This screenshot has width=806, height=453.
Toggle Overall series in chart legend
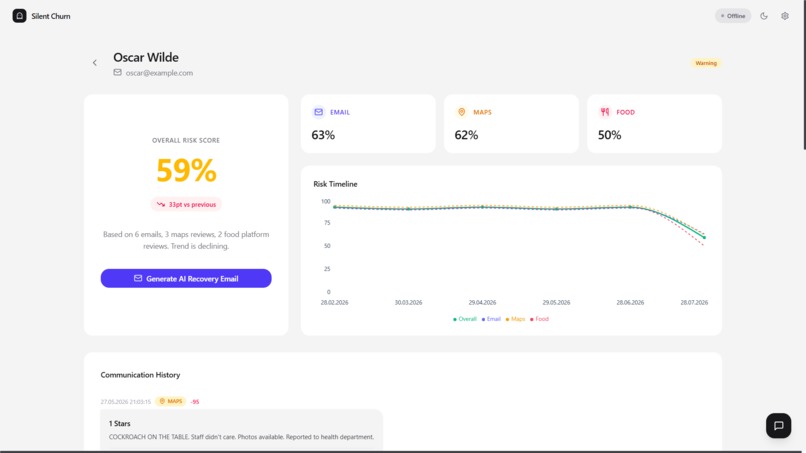(x=465, y=319)
